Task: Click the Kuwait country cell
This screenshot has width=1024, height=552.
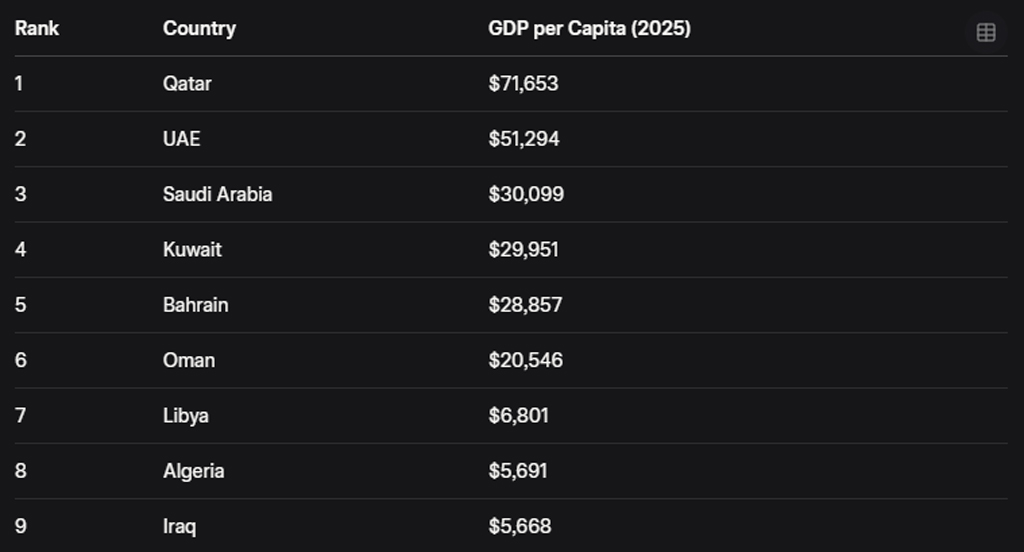Action: 192,249
